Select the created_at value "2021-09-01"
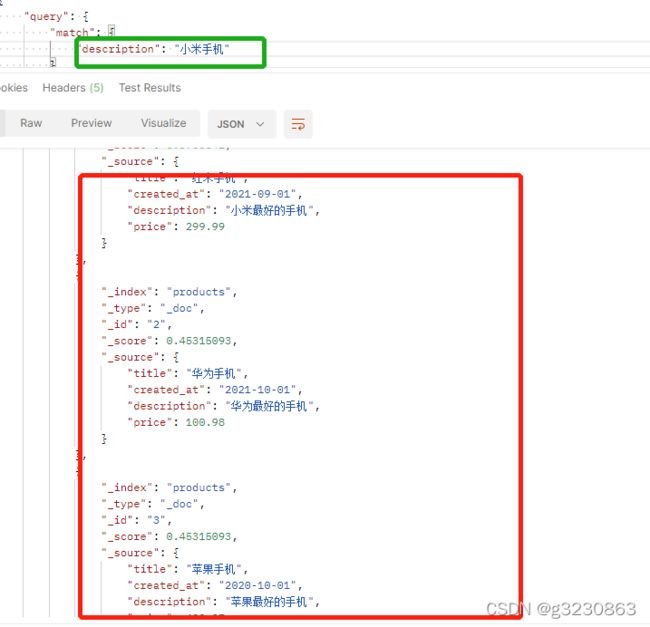The height and width of the screenshot is (627, 650). coord(257,194)
